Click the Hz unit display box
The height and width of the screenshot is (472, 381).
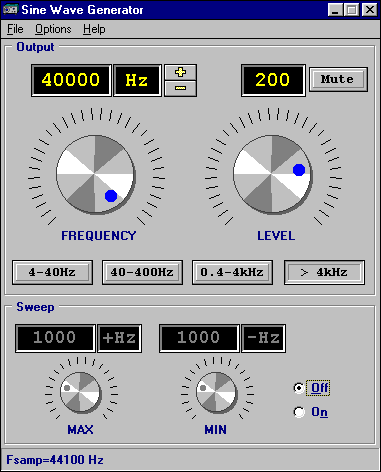click(x=137, y=80)
